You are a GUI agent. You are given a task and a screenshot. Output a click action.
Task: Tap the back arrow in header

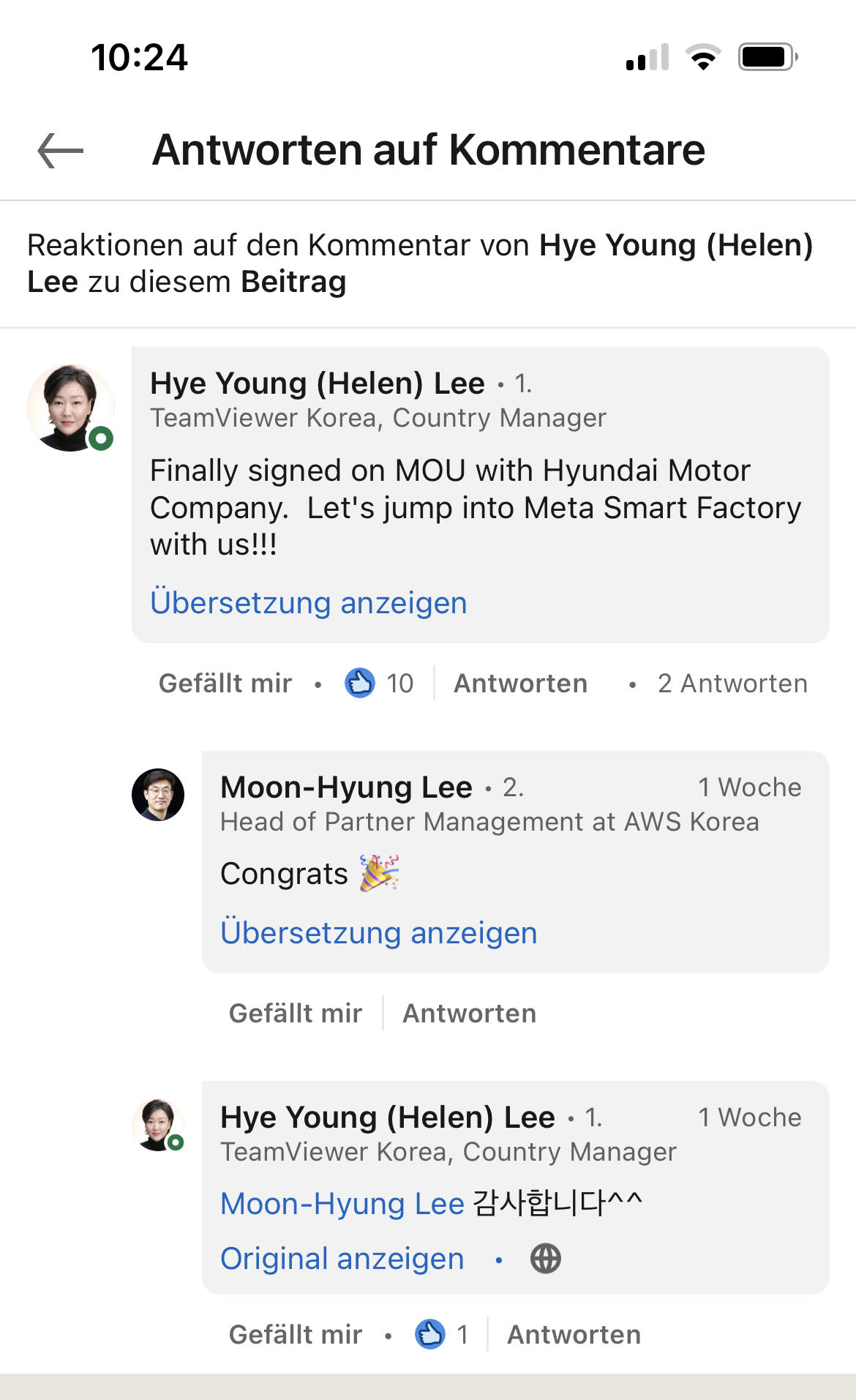[x=61, y=151]
